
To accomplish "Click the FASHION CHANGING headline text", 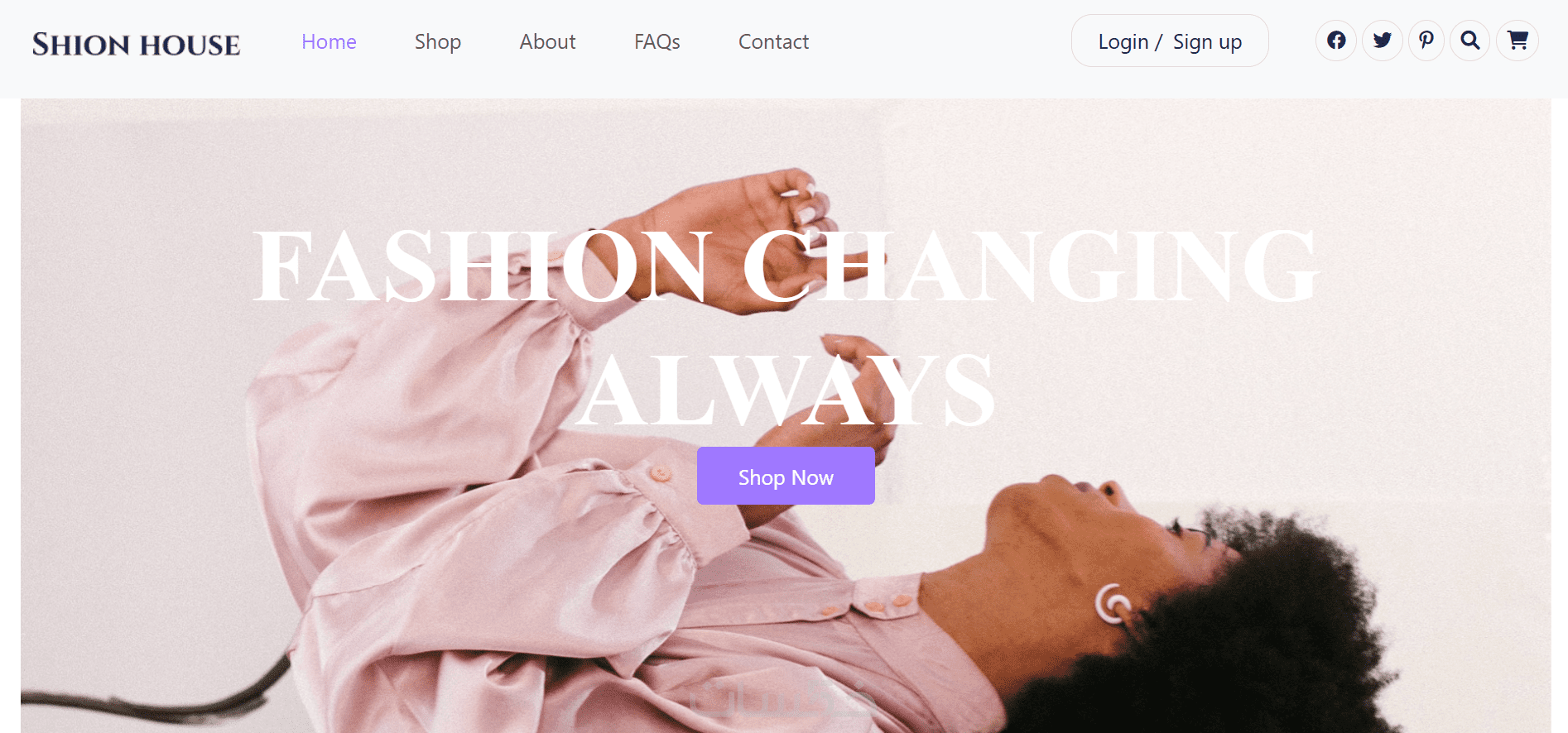I will [x=785, y=266].
